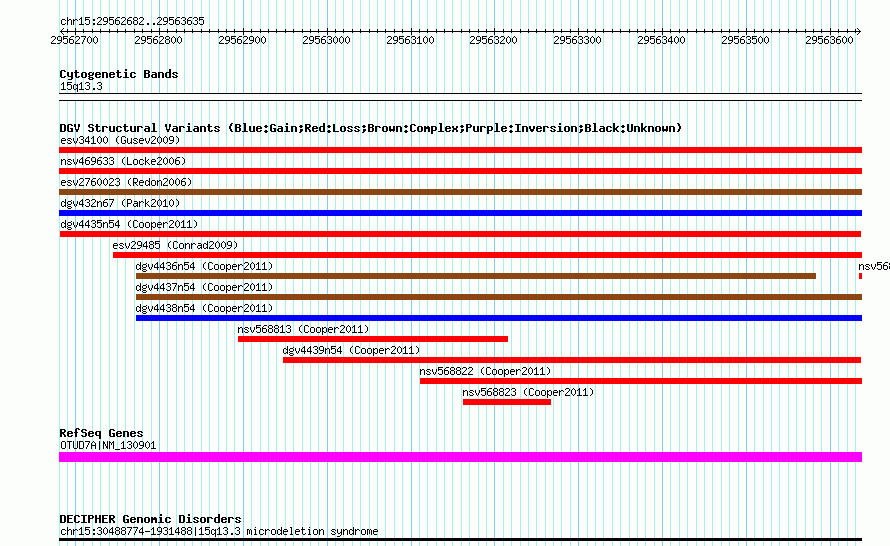890x546 pixels.
Task: Click the dgv4436n54 brown complex bar
Action: tap(476, 276)
